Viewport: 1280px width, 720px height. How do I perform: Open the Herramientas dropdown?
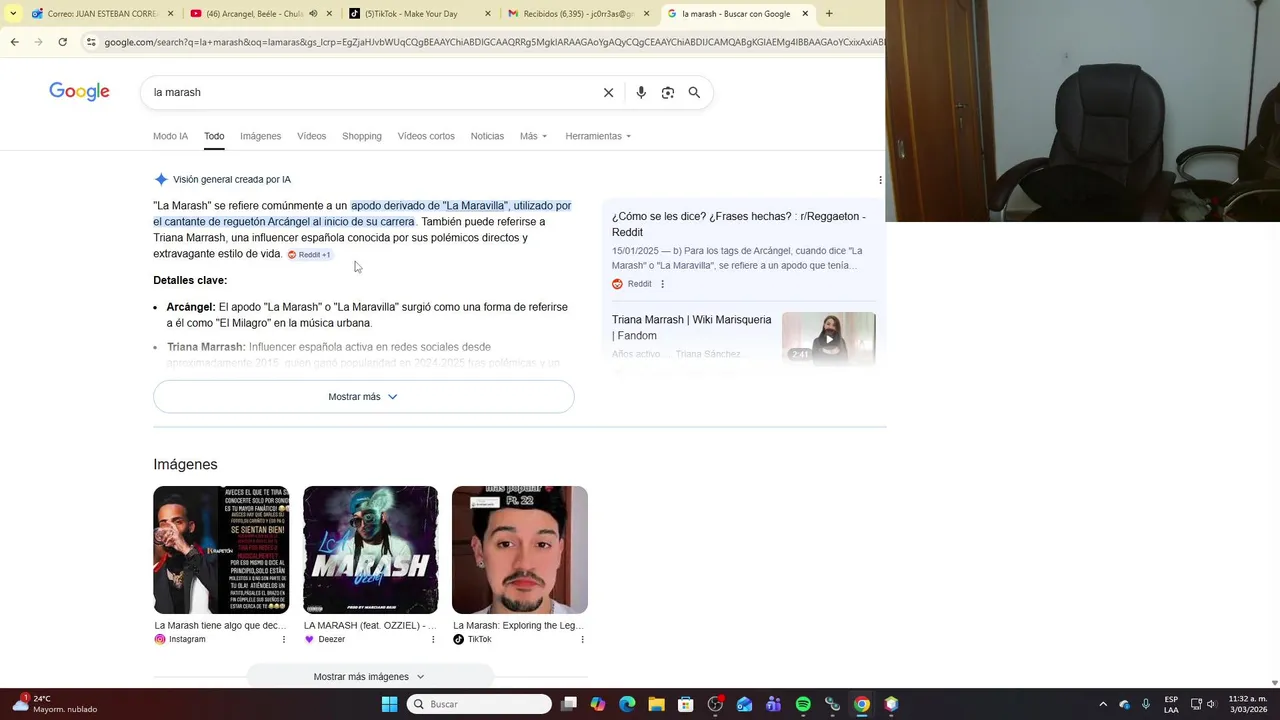click(598, 136)
